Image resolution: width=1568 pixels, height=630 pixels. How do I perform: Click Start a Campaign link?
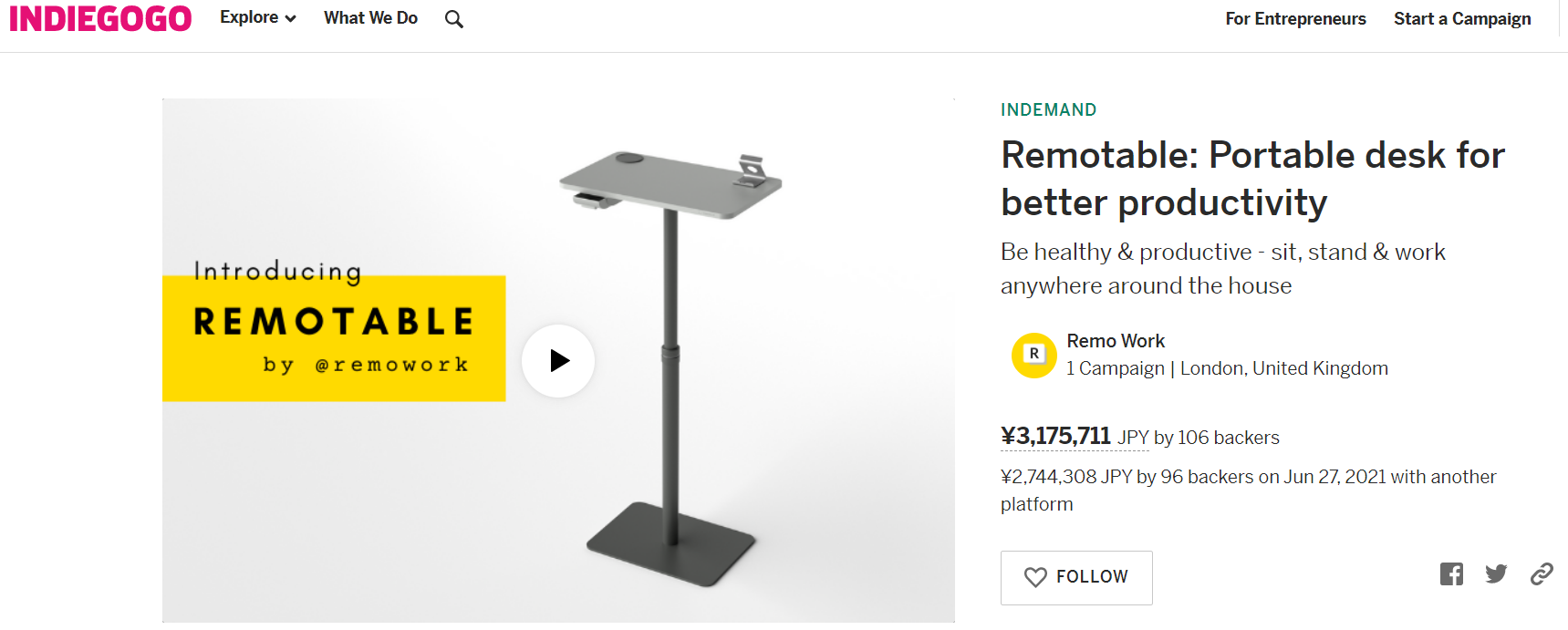[x=1462, y=19]
